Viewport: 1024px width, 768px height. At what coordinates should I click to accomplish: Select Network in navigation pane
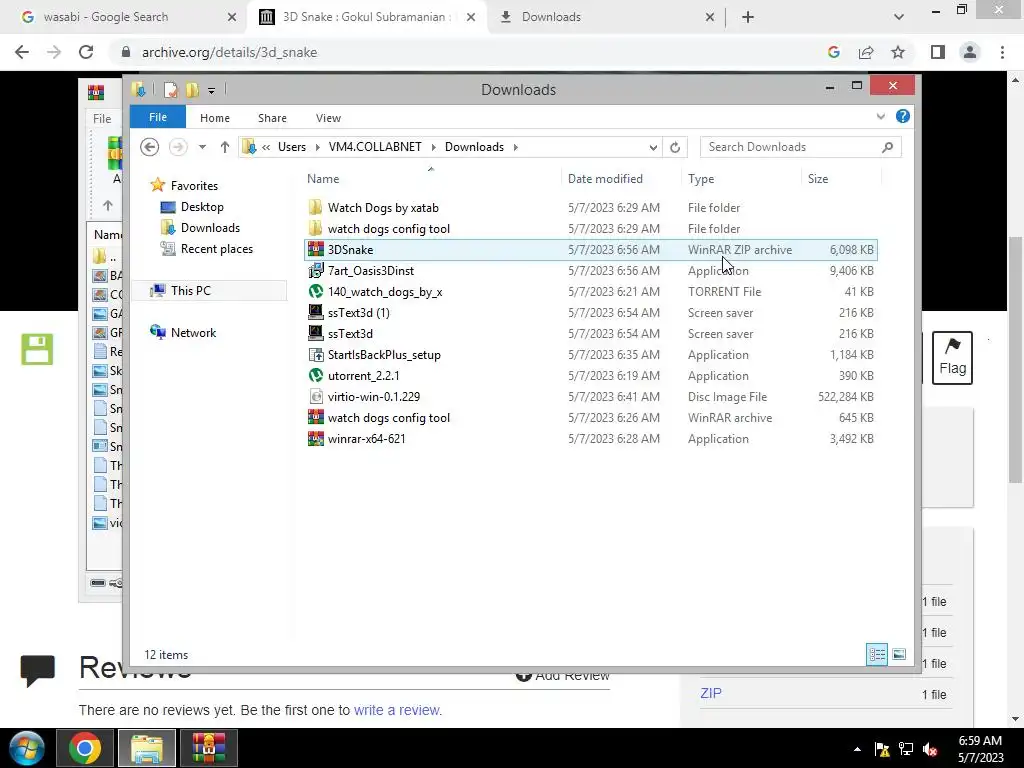pyautogui.click(x=193, y=332)
